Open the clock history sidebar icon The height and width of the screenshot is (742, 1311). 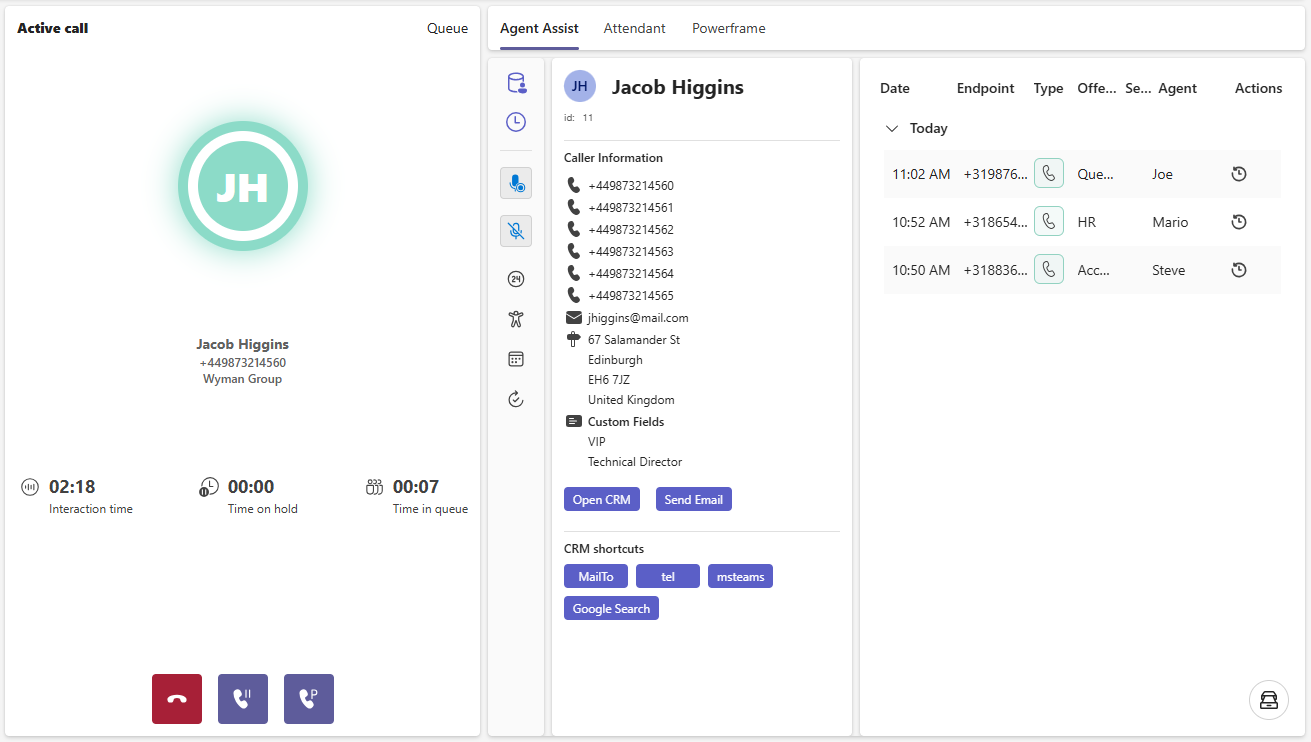point(516,122)
